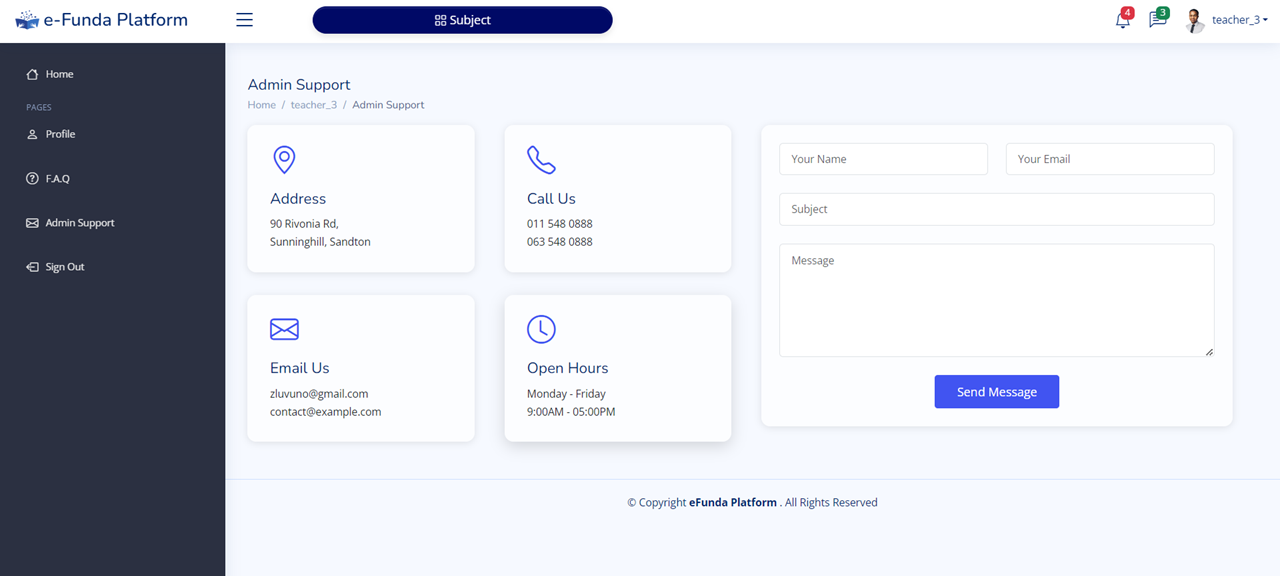Toggle sidebar with hamburger menu icon
Viewport: 1280px width, 576px height.
244,20
